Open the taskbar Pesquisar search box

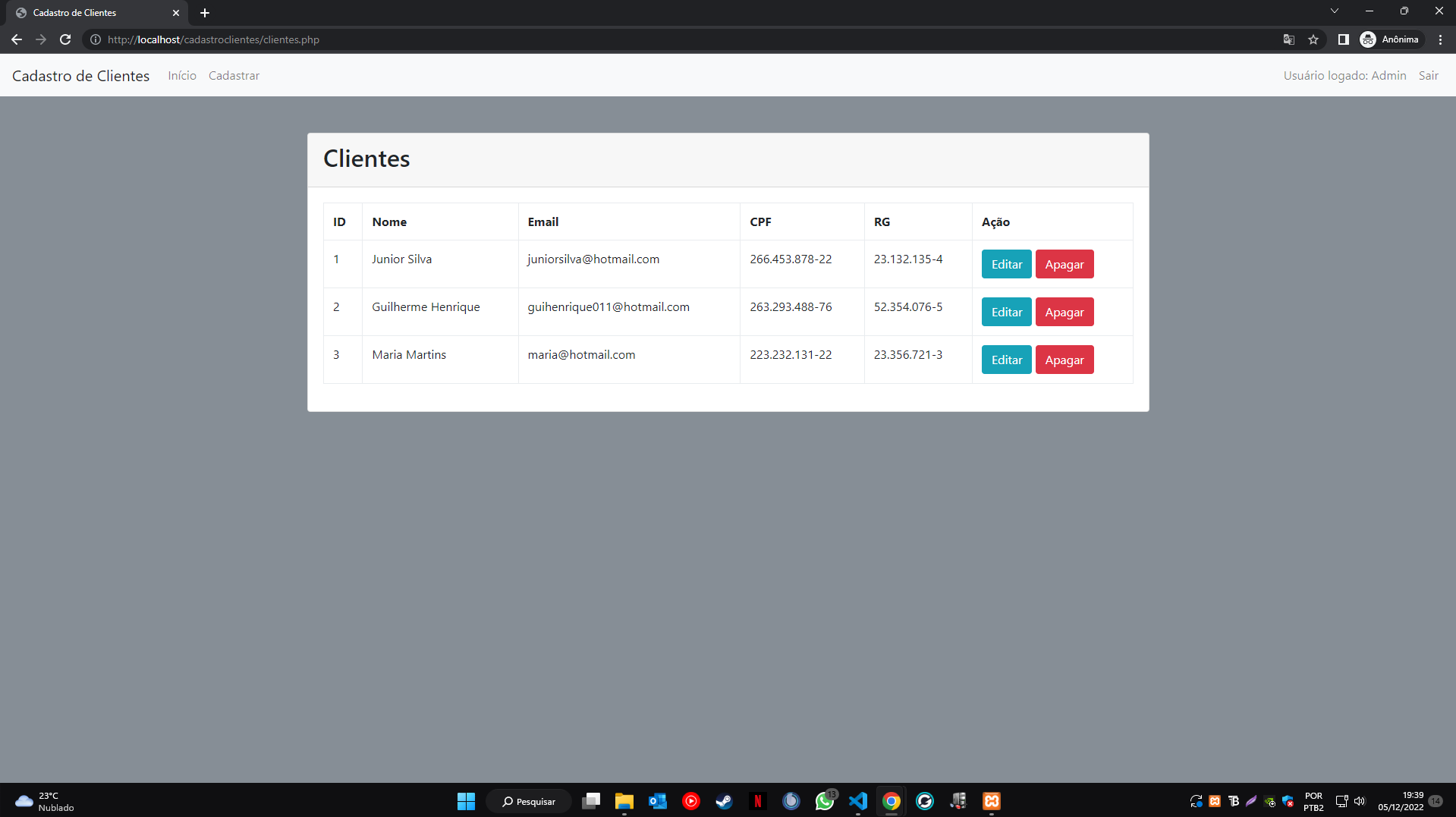[529, 801]
